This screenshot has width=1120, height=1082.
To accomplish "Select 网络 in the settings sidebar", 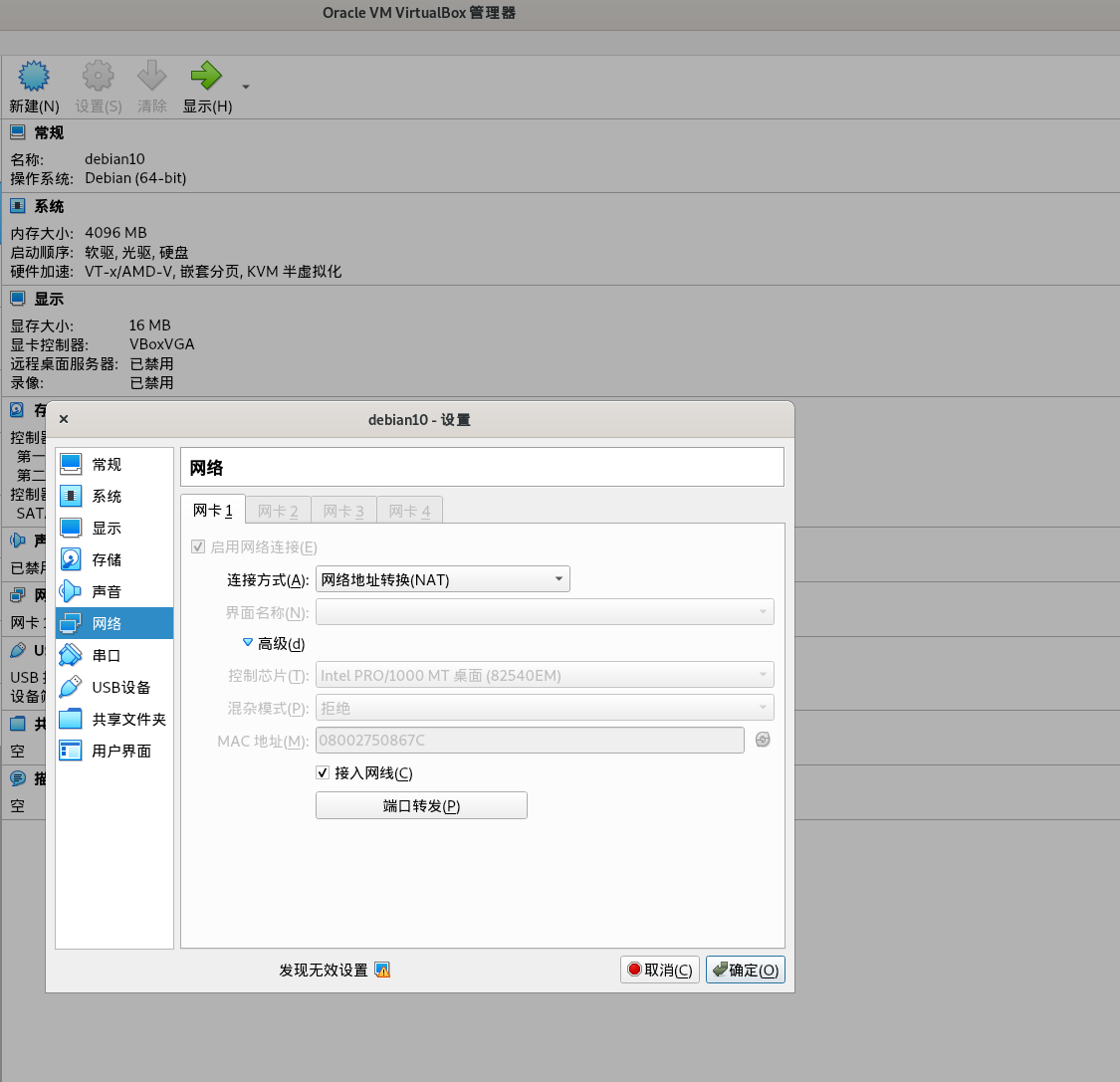I will pyautogui.click(x=114, y=623).
